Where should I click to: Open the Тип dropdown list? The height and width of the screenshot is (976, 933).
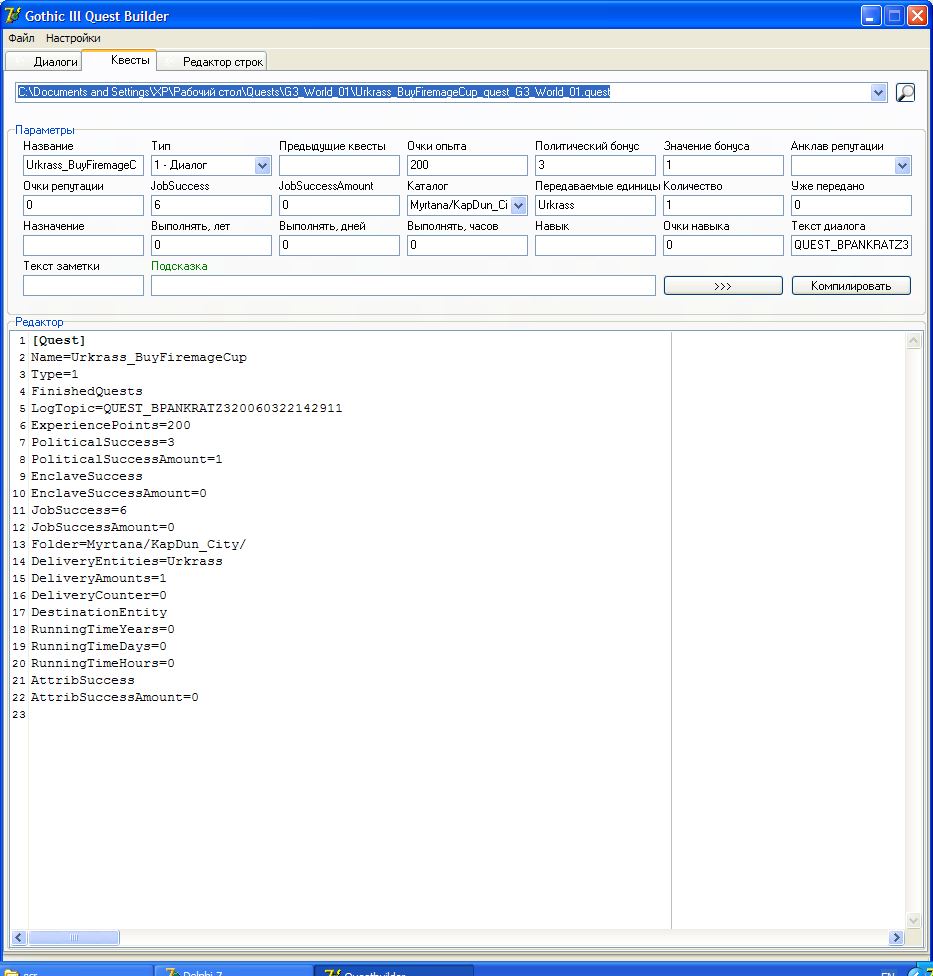coord(262,166)
